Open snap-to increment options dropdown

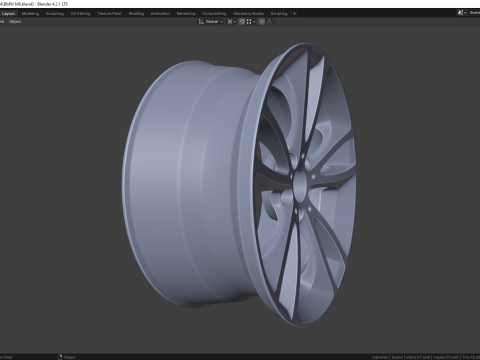coord(251,22)
